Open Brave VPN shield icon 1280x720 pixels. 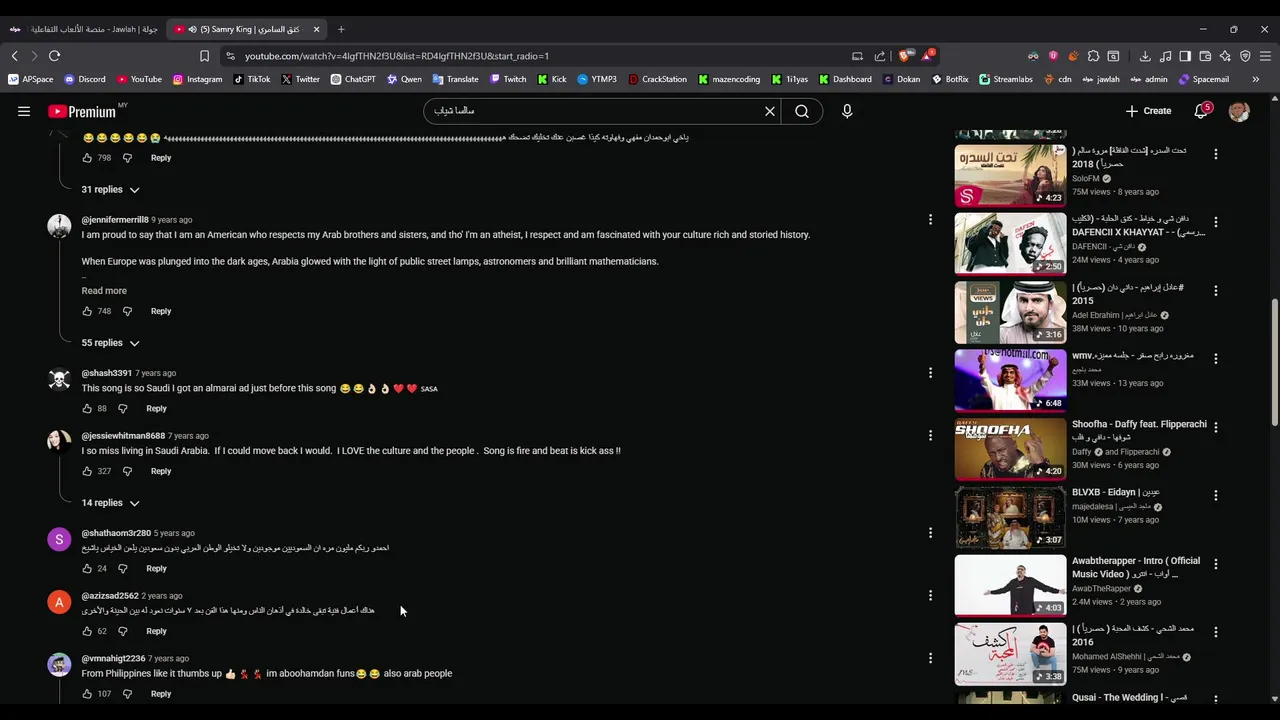[1245, 56]
